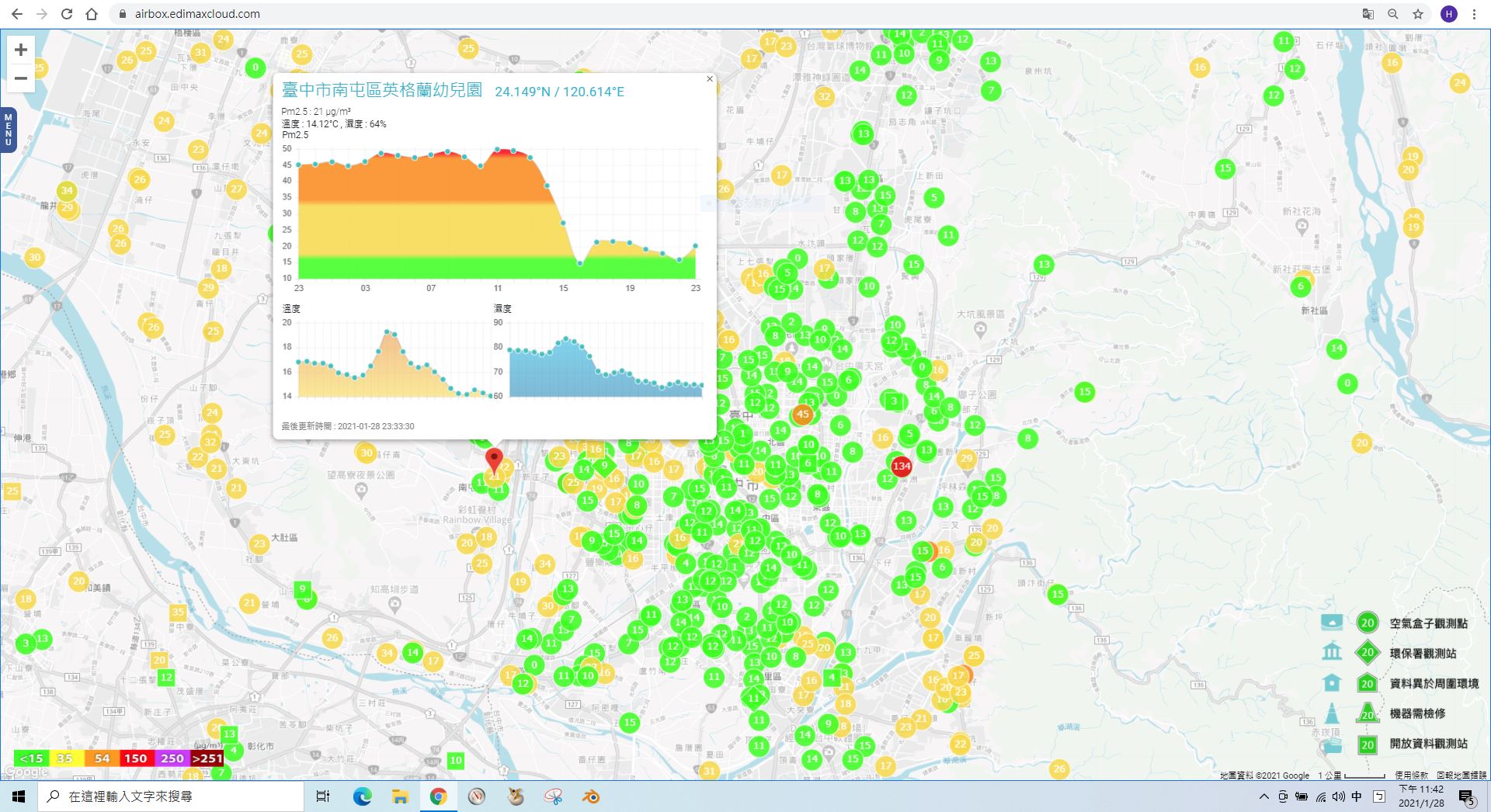The height and width of the screenshot is (812, 1491).
Task: Click the green <15 color scale swatch
Action: 31,758
